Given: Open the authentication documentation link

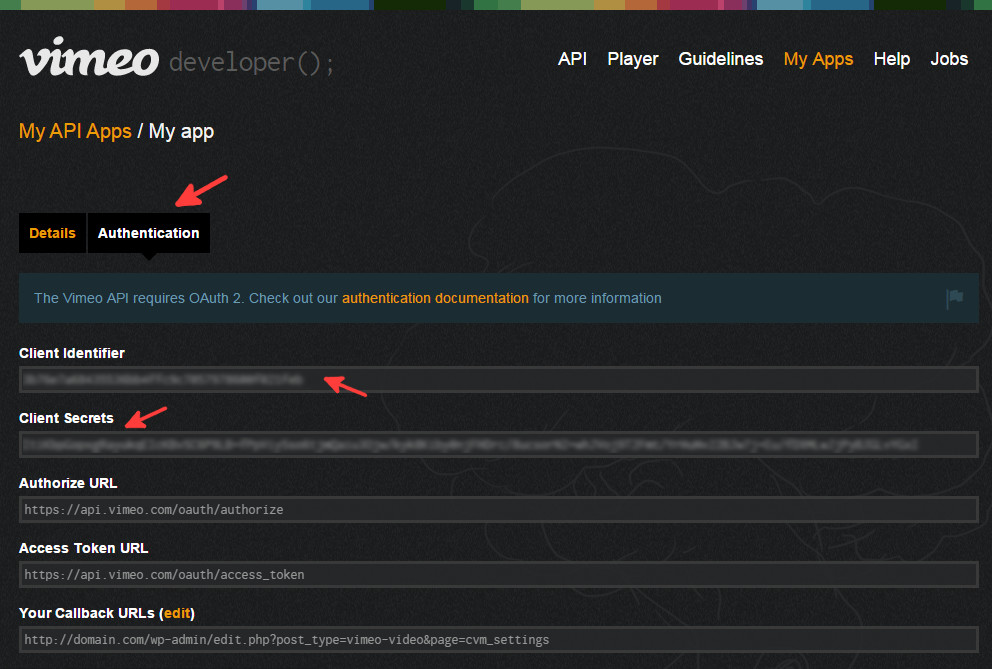Looking at the screenshot, I should coord(435,298).
